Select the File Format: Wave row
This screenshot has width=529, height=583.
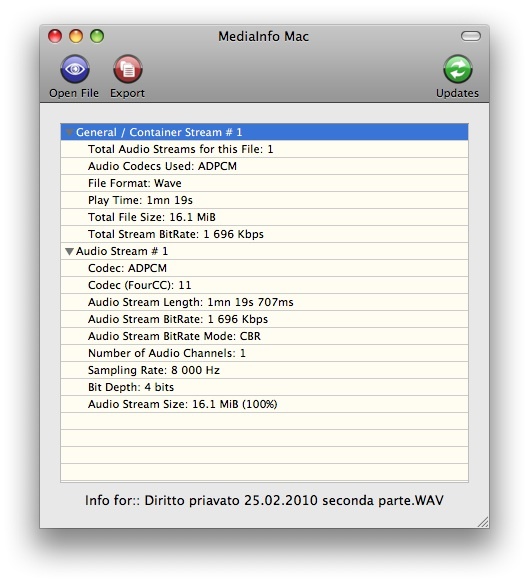click(x=264, y=183)
